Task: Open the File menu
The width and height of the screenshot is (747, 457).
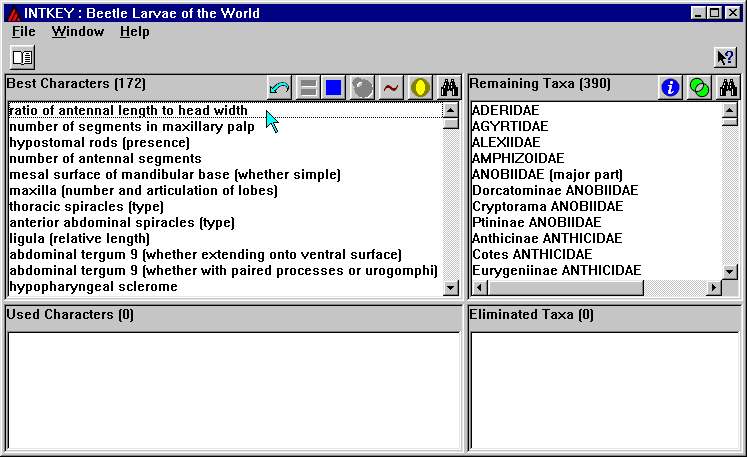Action: [23, 32]
